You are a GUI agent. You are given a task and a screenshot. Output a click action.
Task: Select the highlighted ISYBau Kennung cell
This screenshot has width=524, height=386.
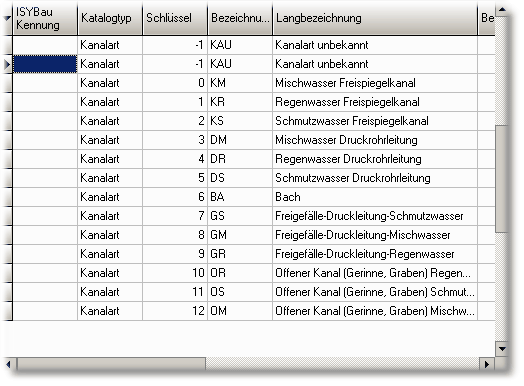click(x=45, y=64)
